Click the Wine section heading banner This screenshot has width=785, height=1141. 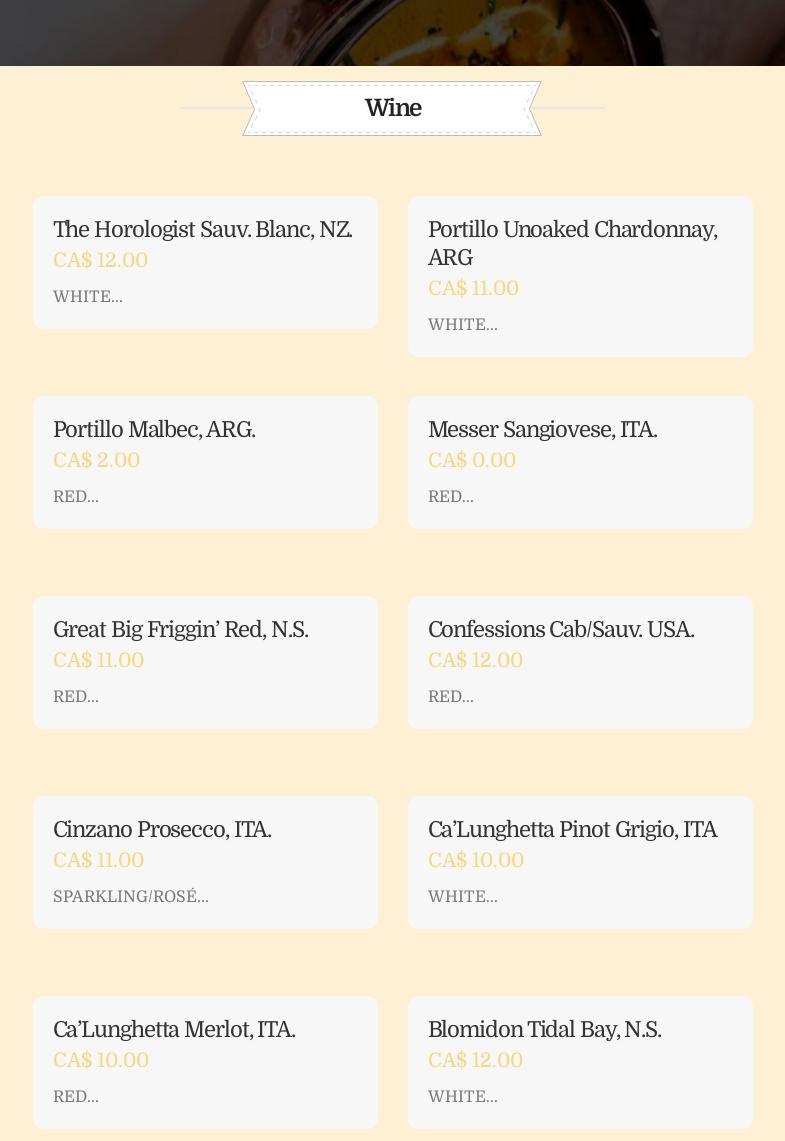click(392, 108)
